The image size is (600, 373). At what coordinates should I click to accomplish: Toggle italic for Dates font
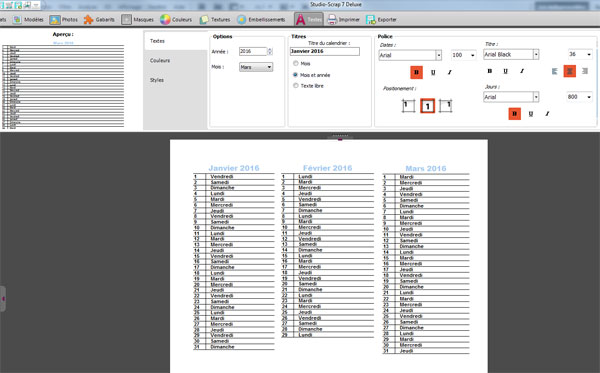click(450, 72)
